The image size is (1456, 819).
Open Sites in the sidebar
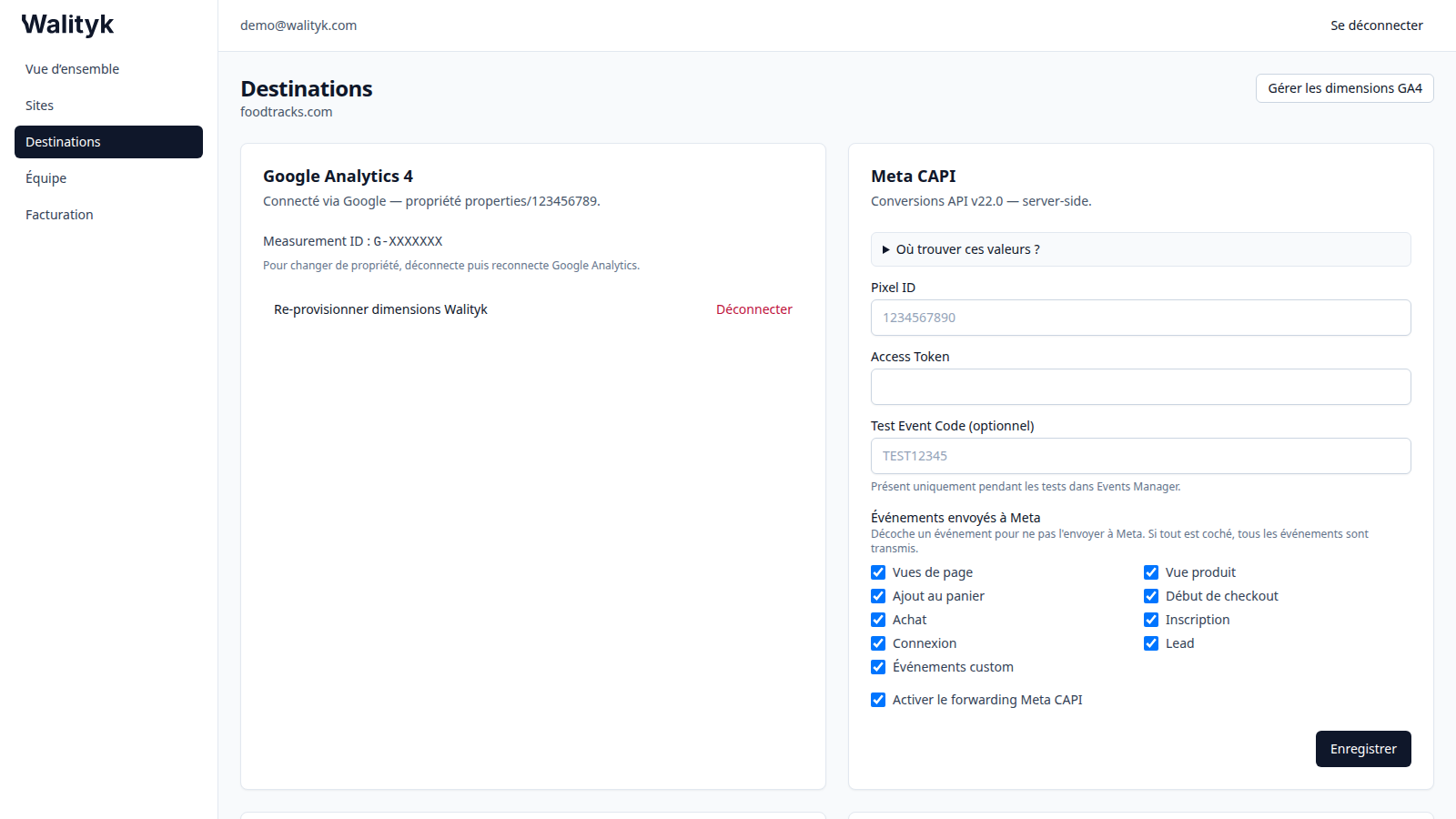pyautogui.click(x=108, y=106)
